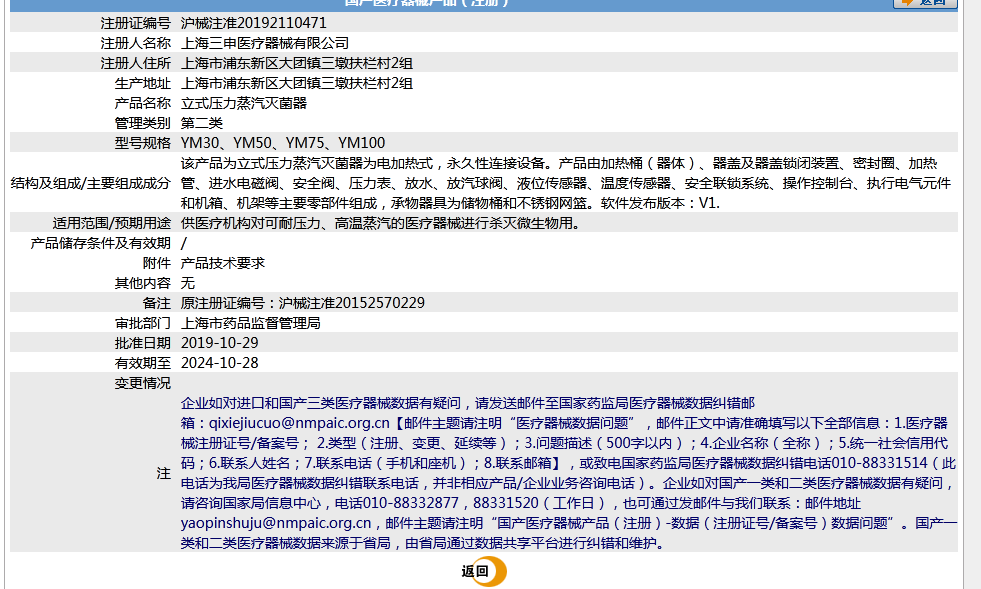This screenshot has height=589, width=981.
Task: Click the 变更情况 field label
Action: tap(143, 383)
